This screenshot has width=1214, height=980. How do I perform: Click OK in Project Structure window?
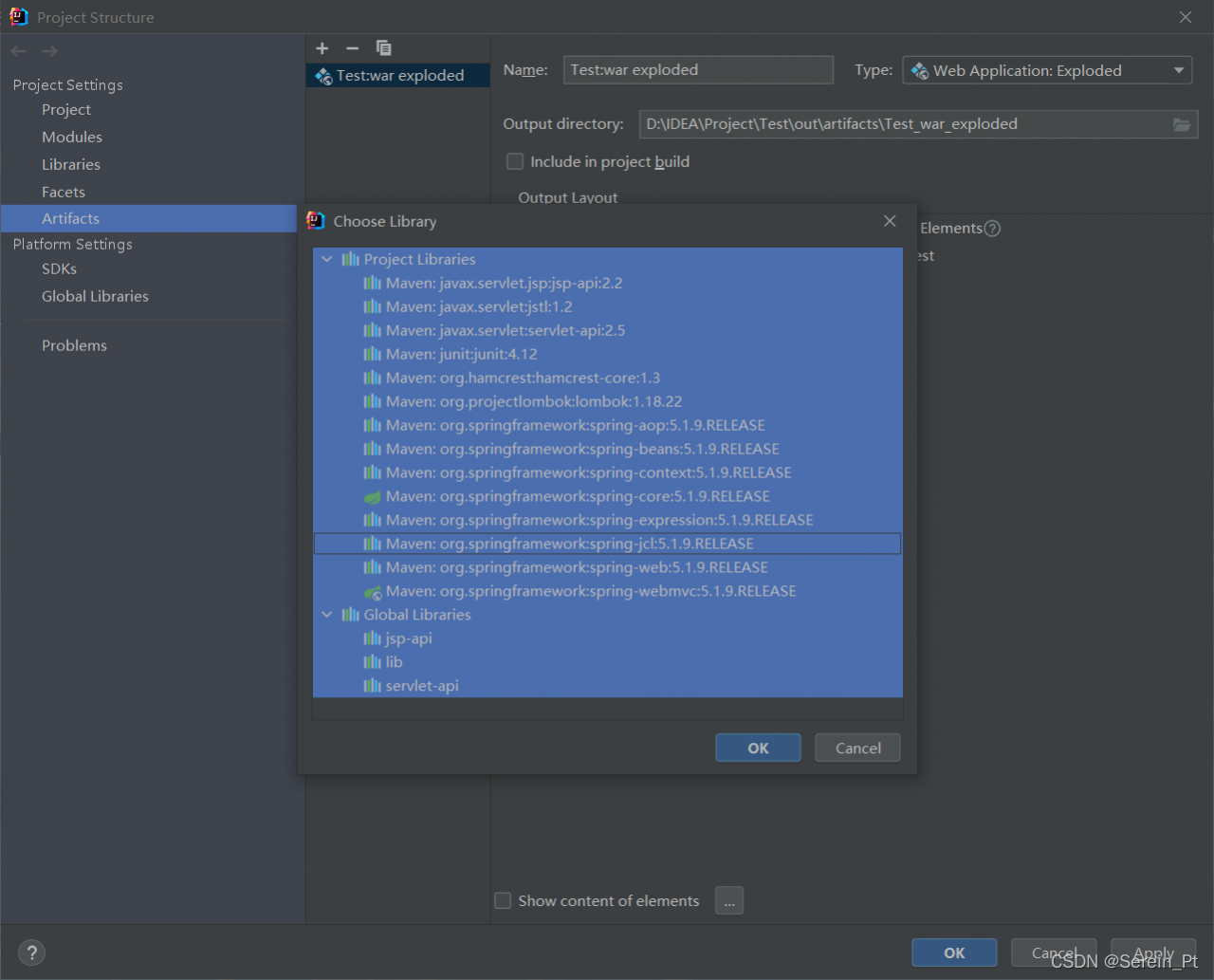(954, 953)
